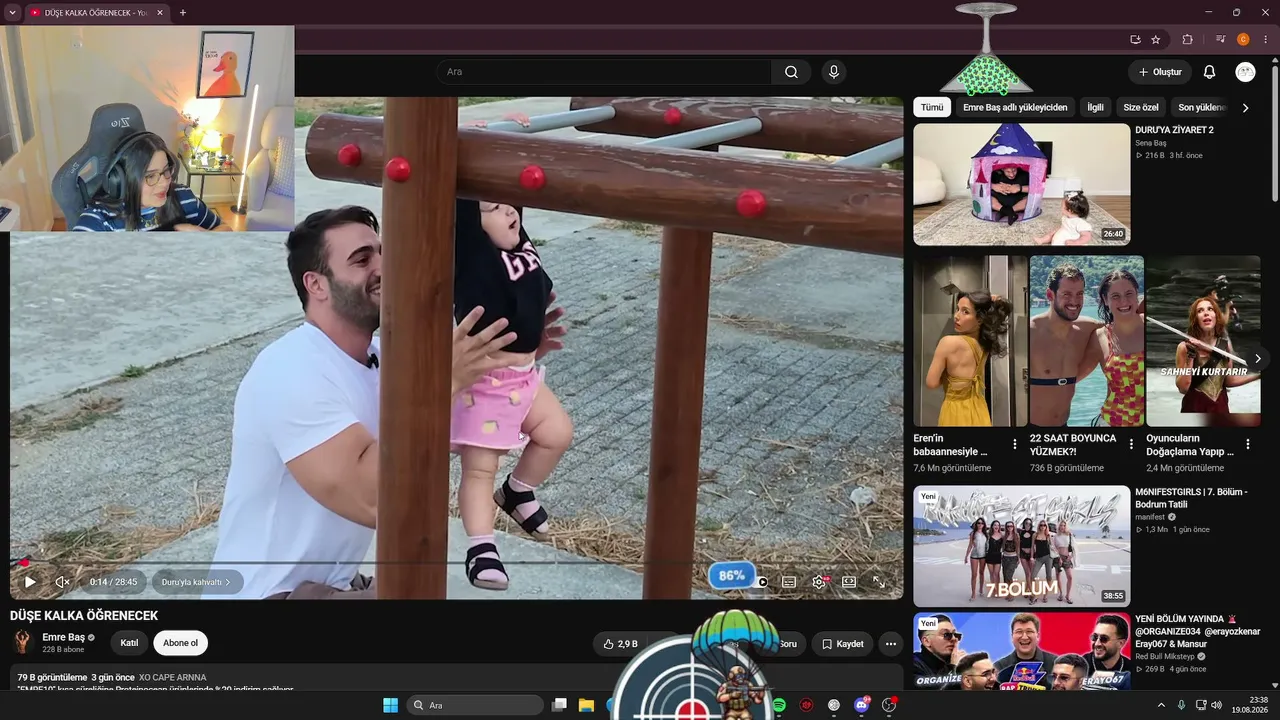This screenshot has width=1280, height=720.
Task: Open the YouTube notifications bell
Action: point(1209,72)
